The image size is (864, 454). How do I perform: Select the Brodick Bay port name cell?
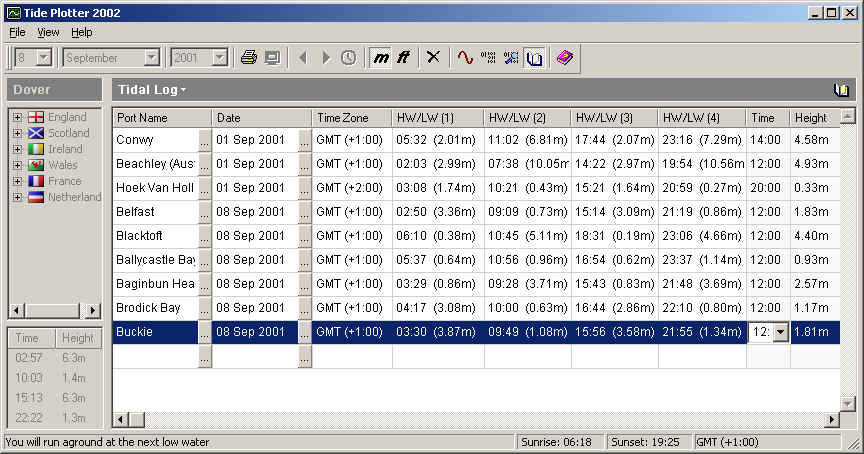pos(155,308)
